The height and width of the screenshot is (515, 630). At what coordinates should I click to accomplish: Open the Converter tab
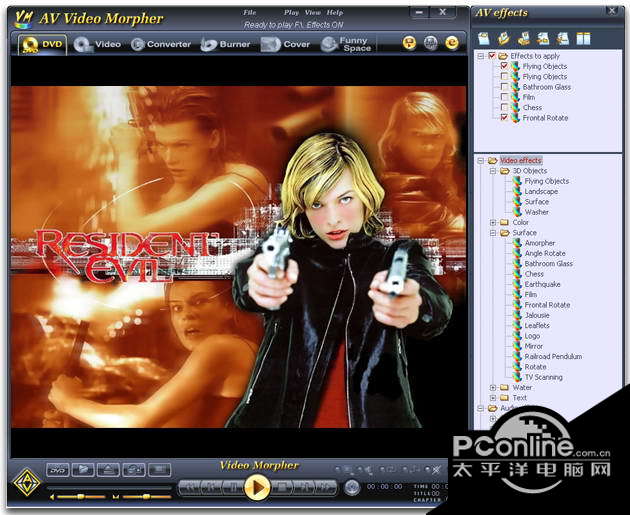click(161, 44)
